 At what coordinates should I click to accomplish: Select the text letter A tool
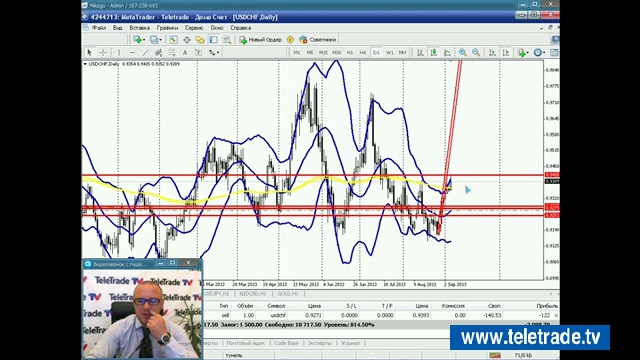tap(185, 52)
